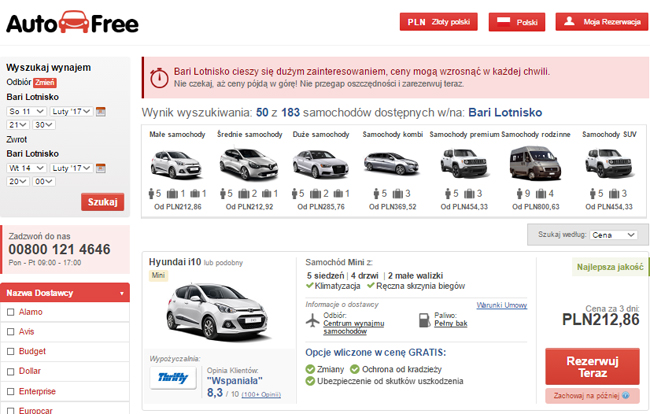Click the Hyundai i10 car image

click(219, 311)
